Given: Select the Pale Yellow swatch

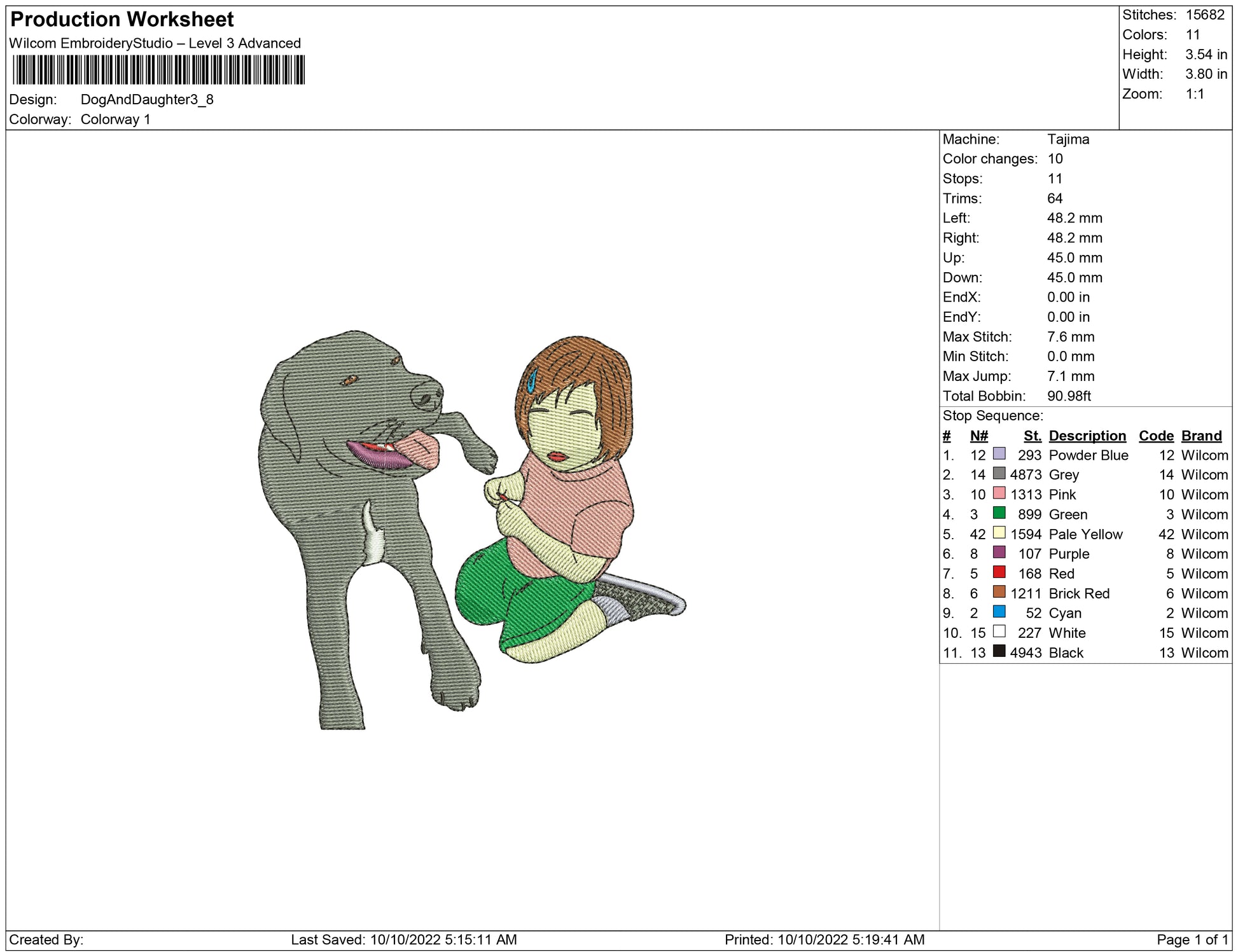Looking at the screenshot, I should click(x=999, y=533).
